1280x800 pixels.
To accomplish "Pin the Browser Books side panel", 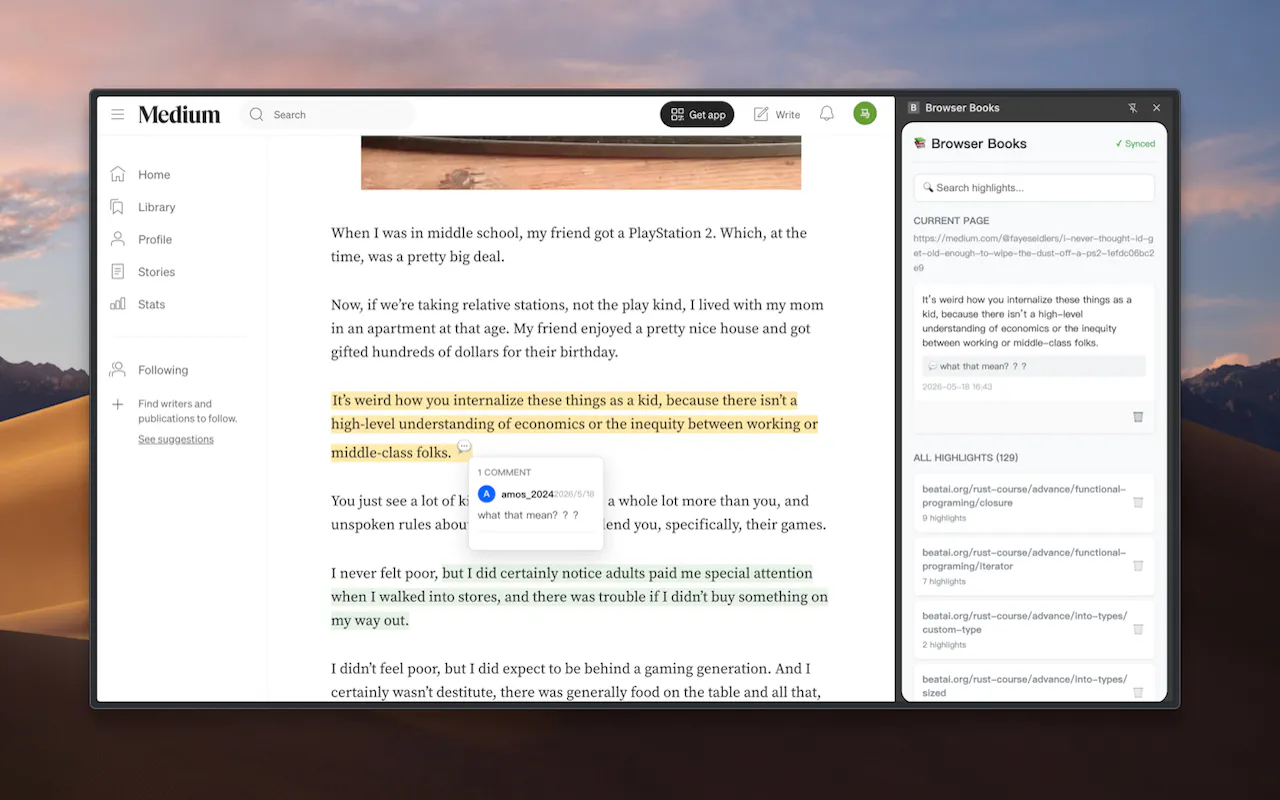I will click(x=1133, y=108).
